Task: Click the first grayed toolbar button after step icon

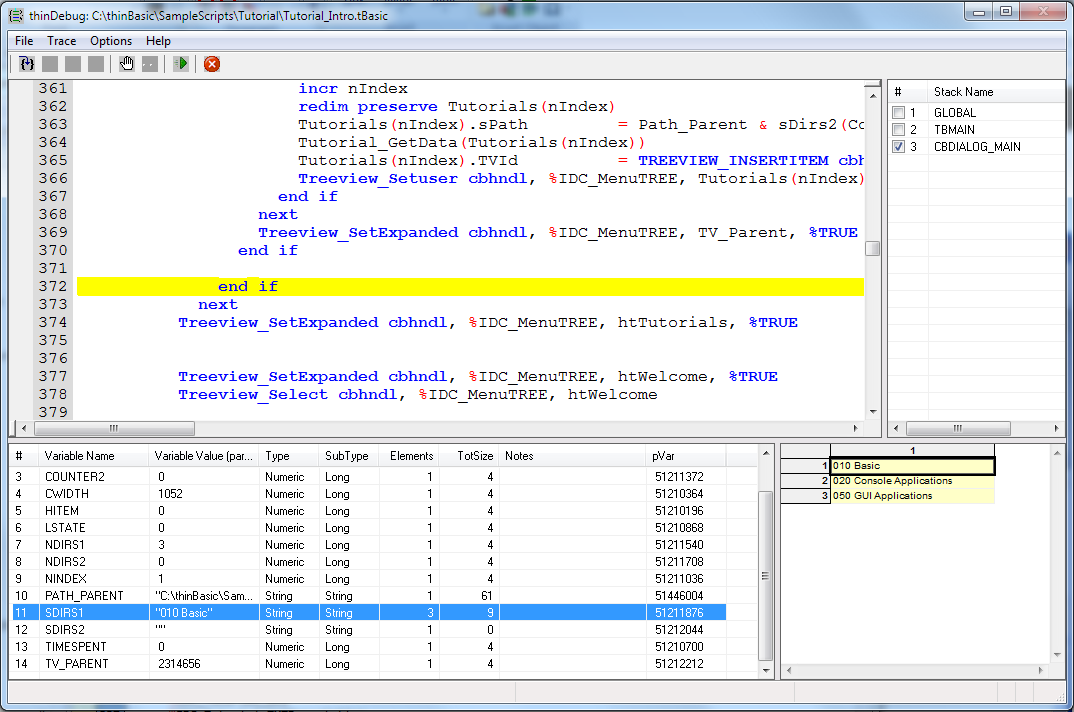Action: point(50,64)
